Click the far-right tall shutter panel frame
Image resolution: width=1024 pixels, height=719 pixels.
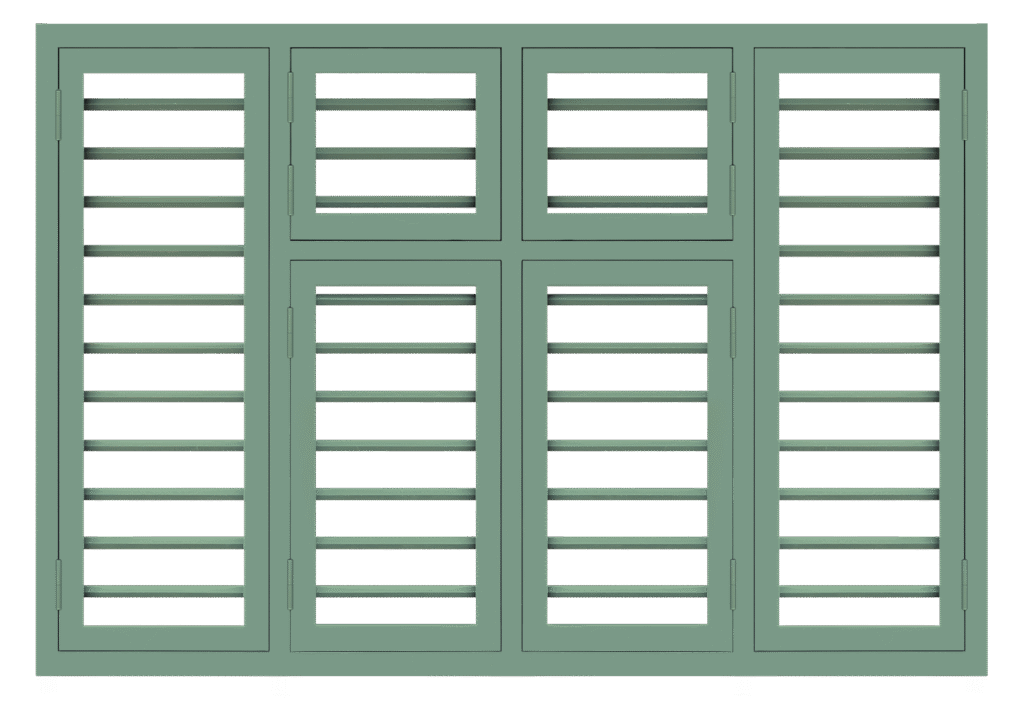952,350
